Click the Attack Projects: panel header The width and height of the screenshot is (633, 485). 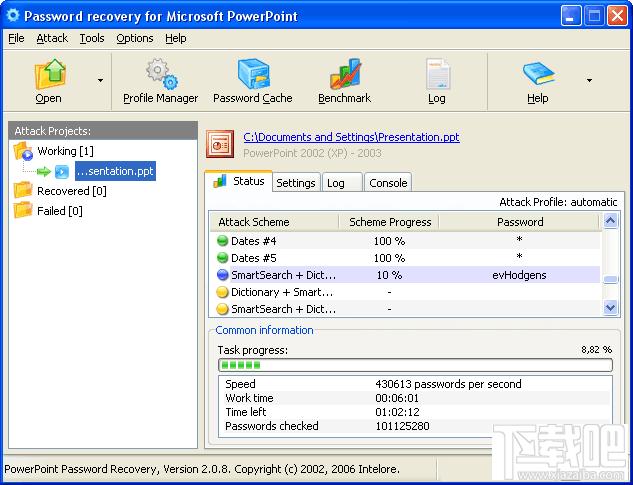pyautogui.click(x=103, y=131)
